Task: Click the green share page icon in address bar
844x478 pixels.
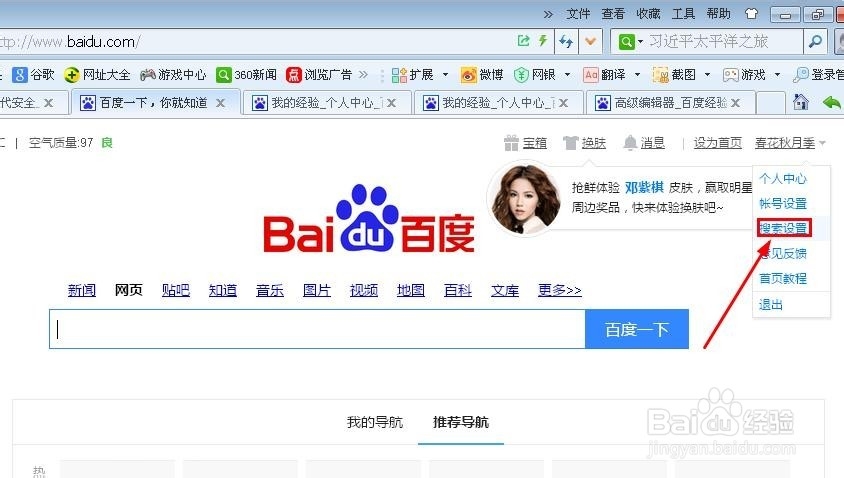Action: (523, 41)
